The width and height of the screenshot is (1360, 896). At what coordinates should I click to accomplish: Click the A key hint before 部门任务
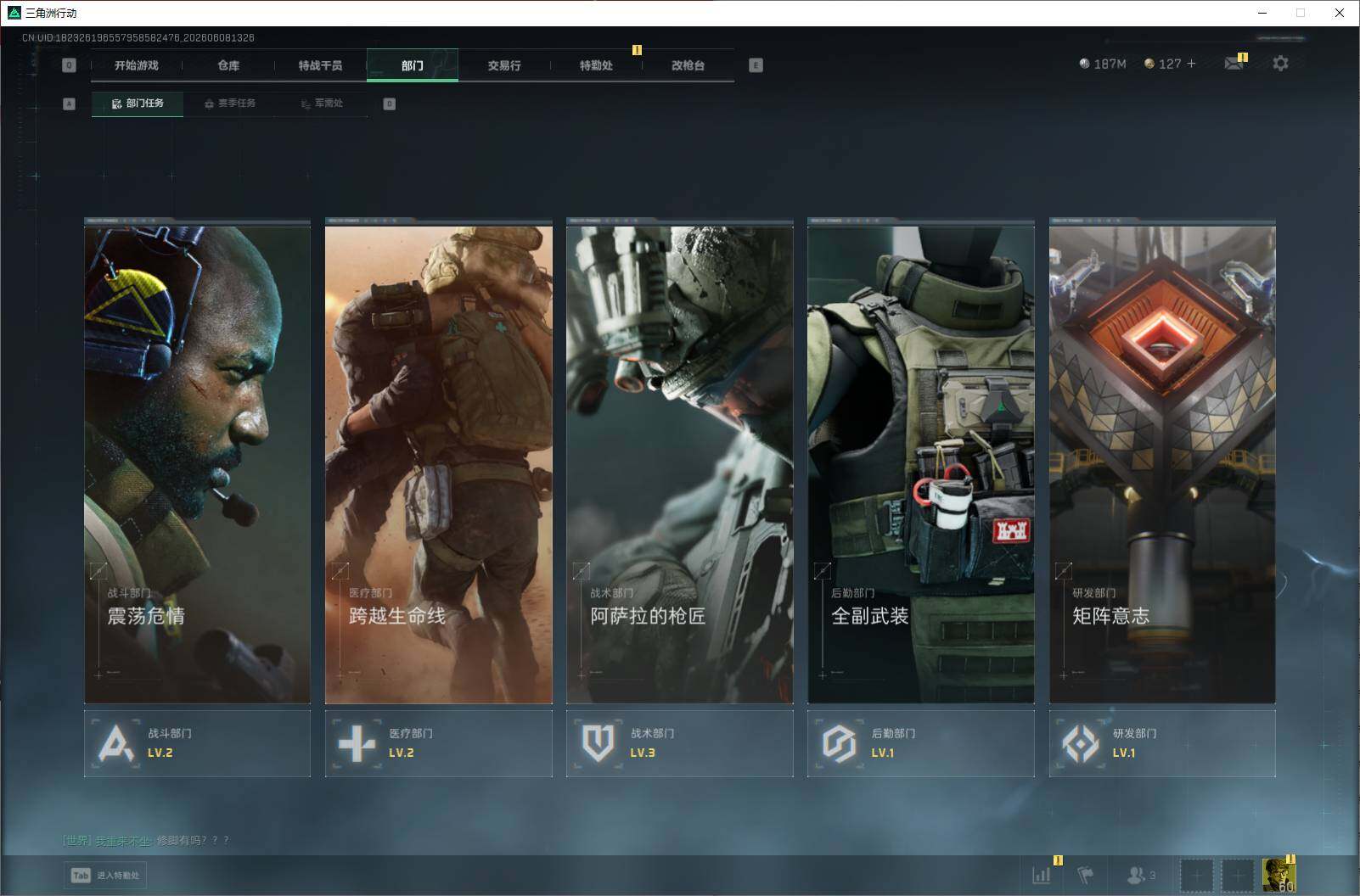pos(69,104)
